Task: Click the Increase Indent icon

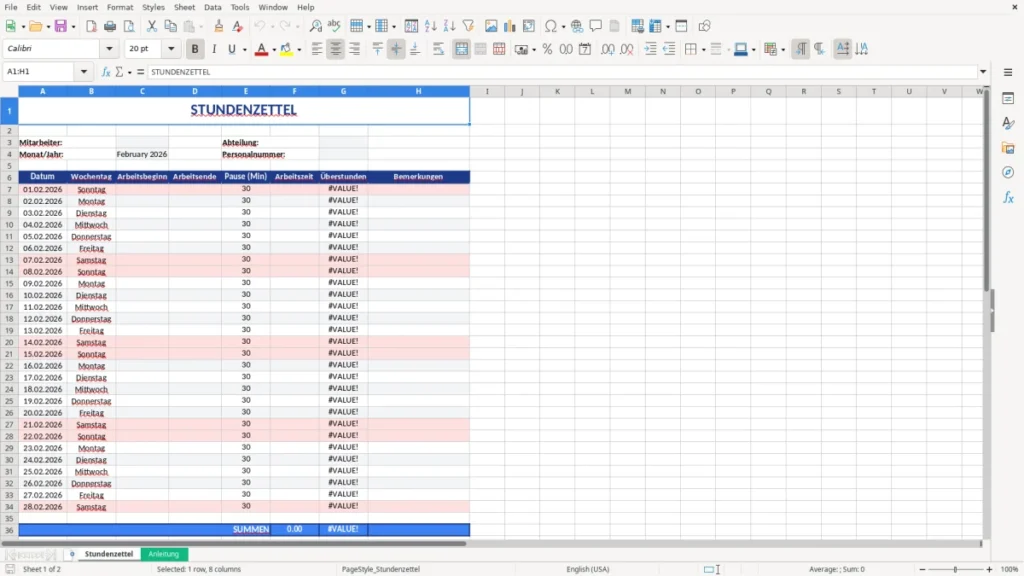Action: [650, 49]
